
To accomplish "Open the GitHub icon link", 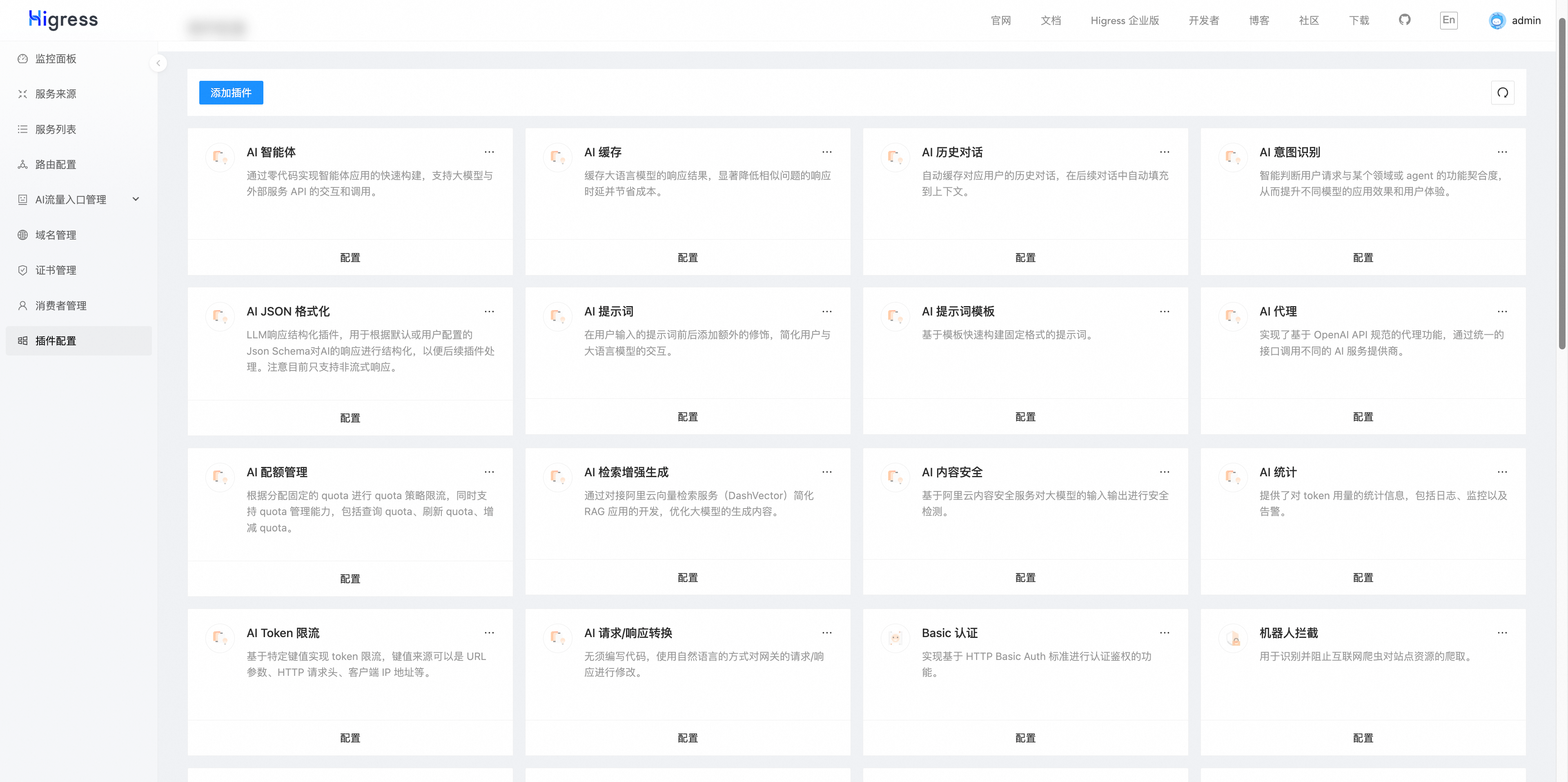I will 1404,20.
